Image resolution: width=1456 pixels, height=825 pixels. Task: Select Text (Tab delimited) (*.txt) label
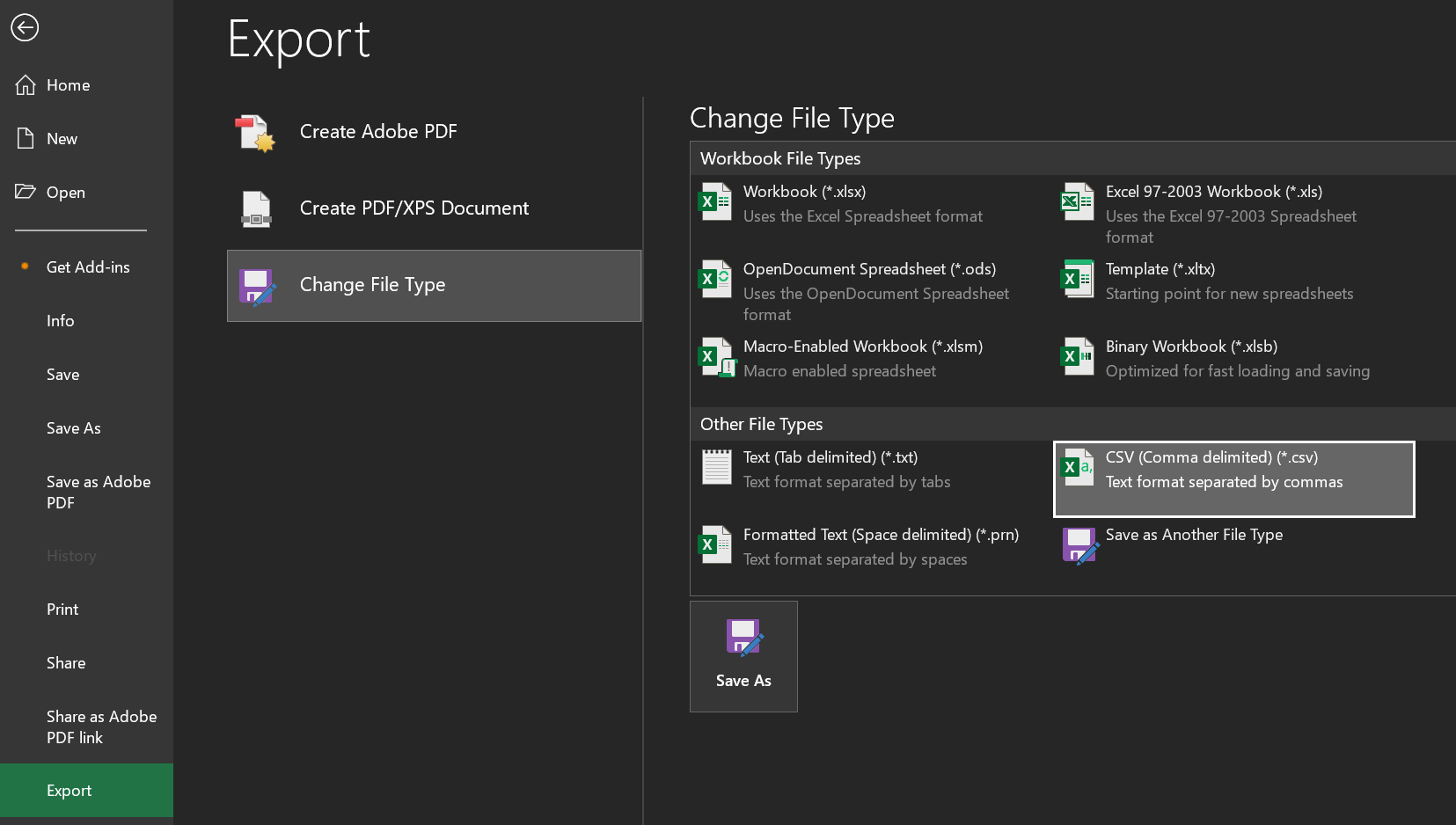pos(830,457)
